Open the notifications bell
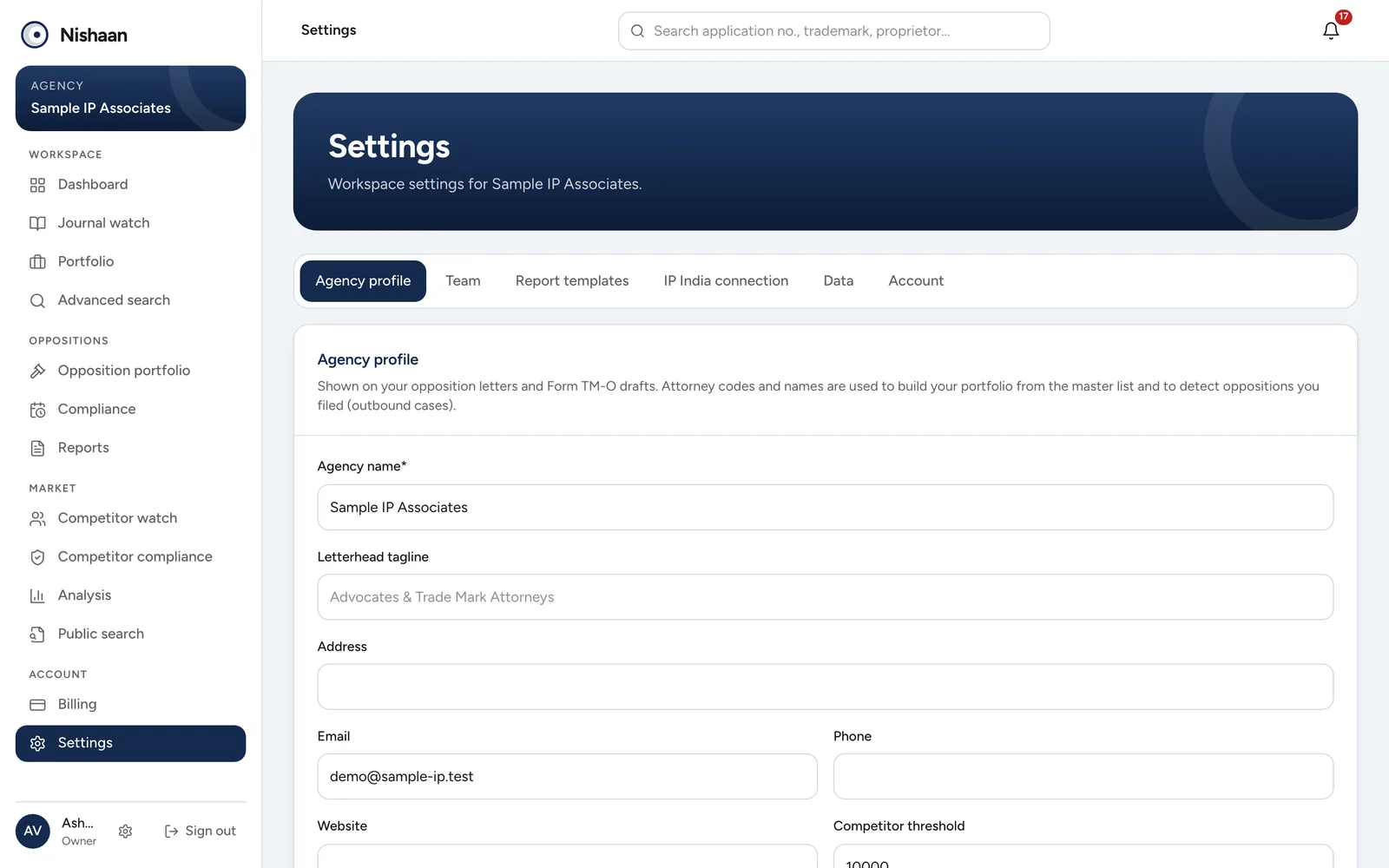Viewport: 1389px width, 868px height. pos(1331,31)
